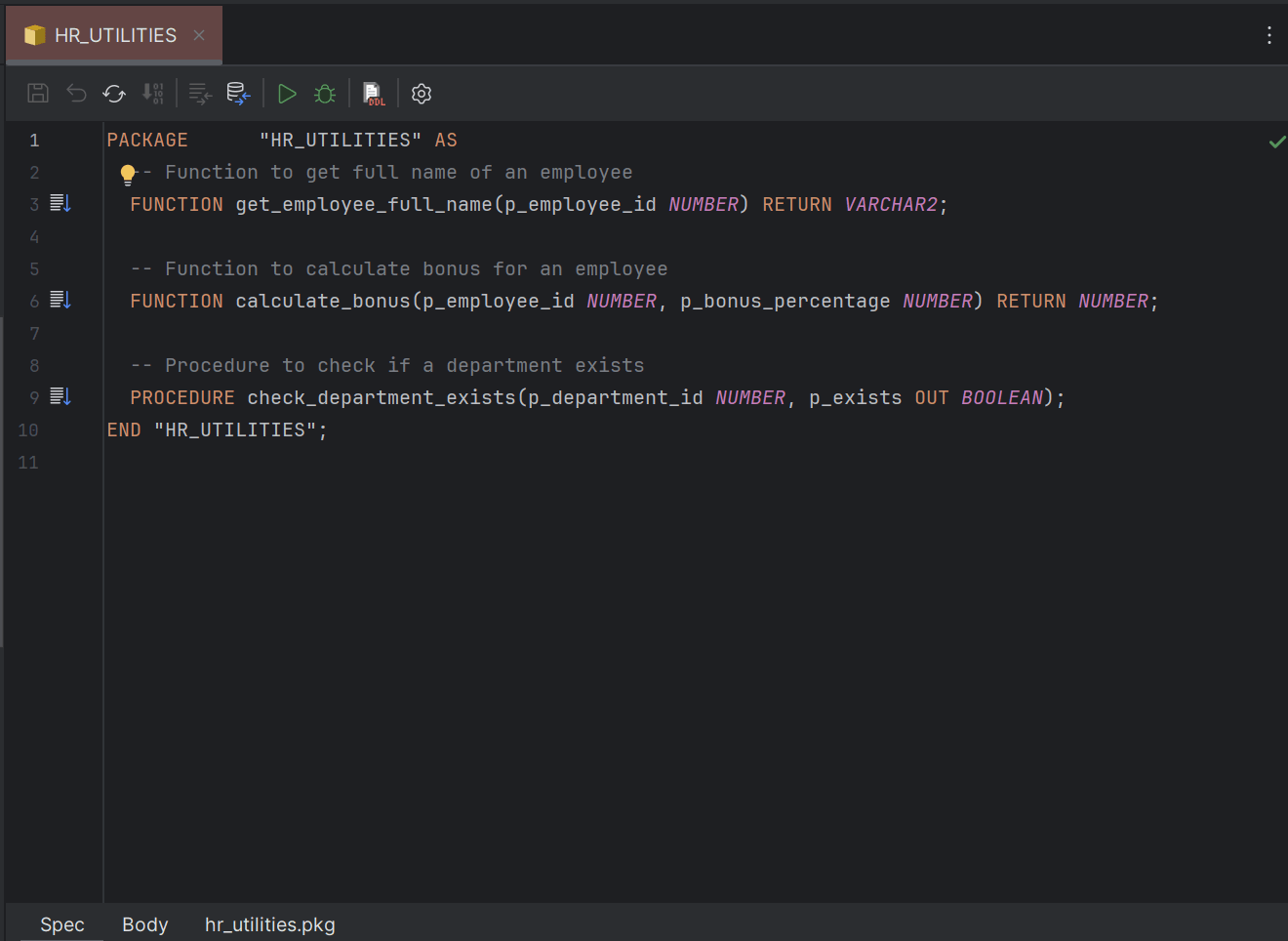Click the Undo icon in the toolbar
1288x941 pixels.
[76, 93]
